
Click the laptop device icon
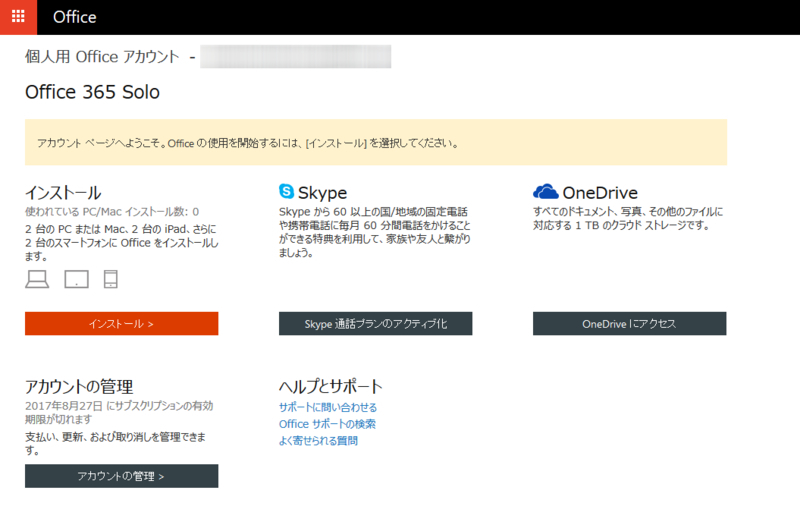click(37, 279)
